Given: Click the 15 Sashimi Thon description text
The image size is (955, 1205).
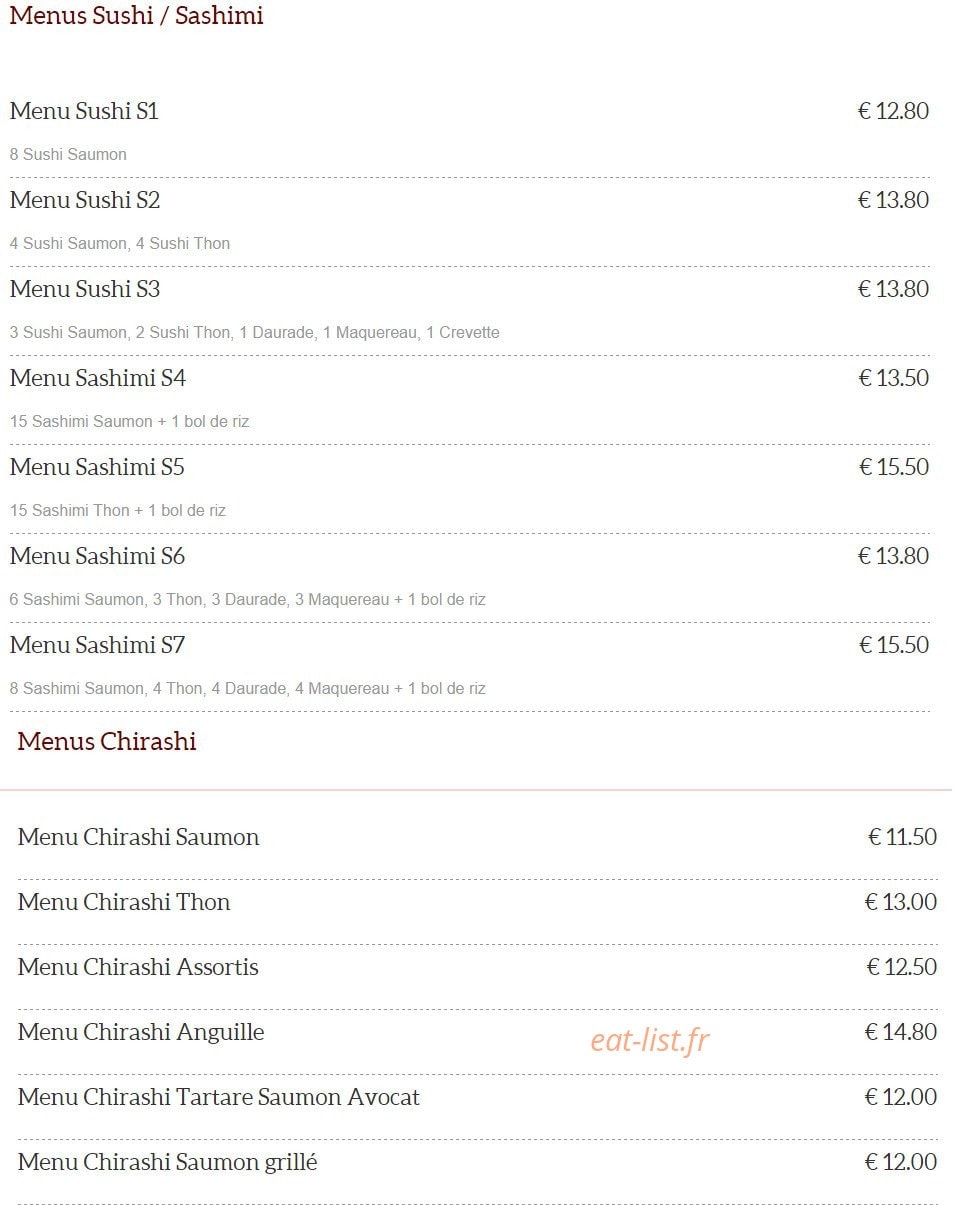Looking at the screenshot, I should 118,511.
